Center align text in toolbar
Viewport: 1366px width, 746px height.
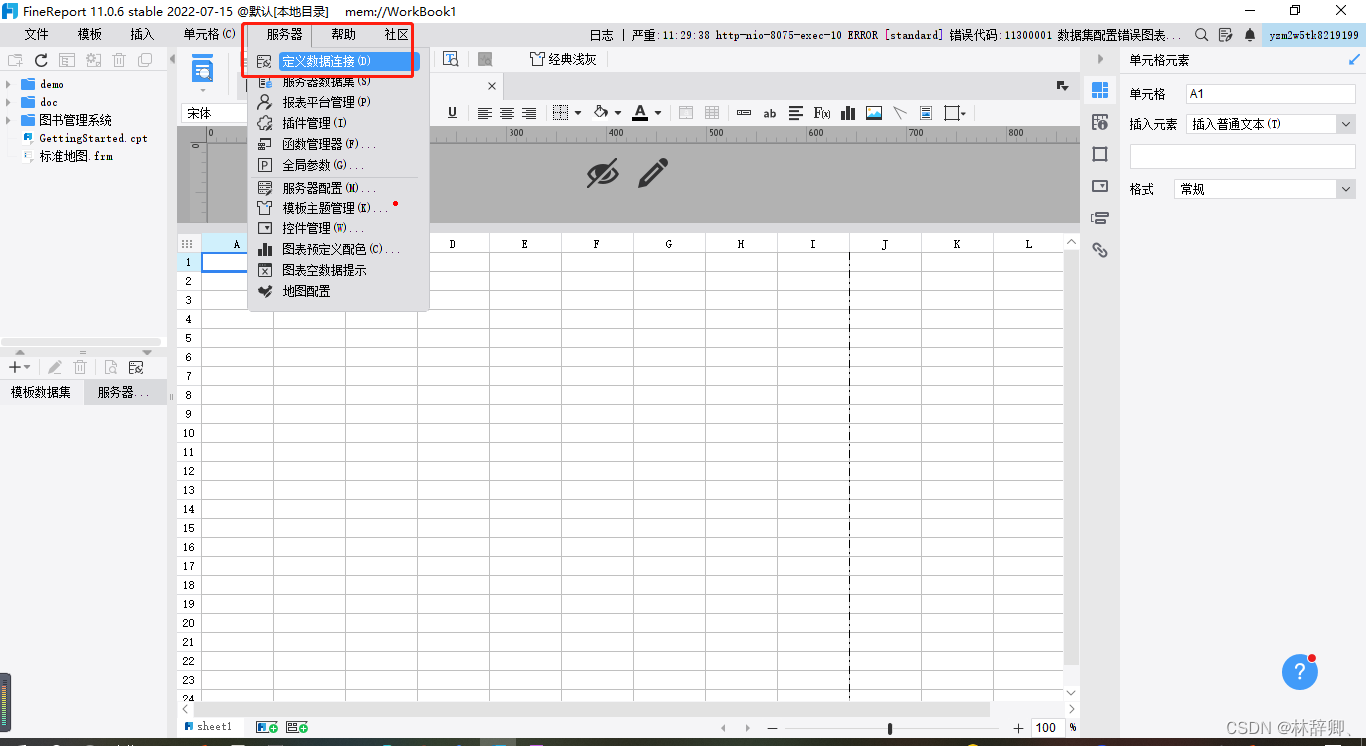pos(507,113)
